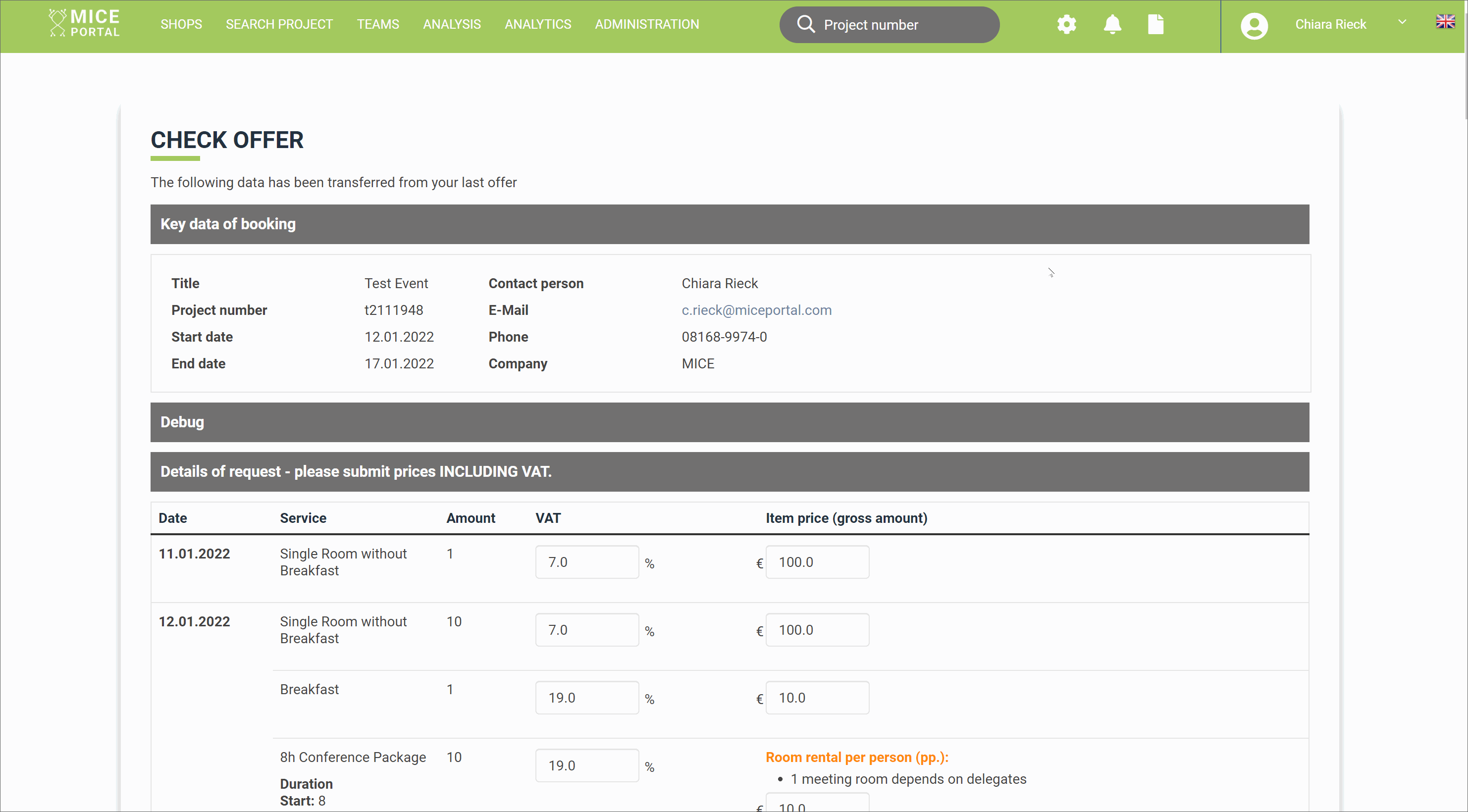The image size is (1468, 812).
Task: Select the Test Event title value
Action: point(396,283)
